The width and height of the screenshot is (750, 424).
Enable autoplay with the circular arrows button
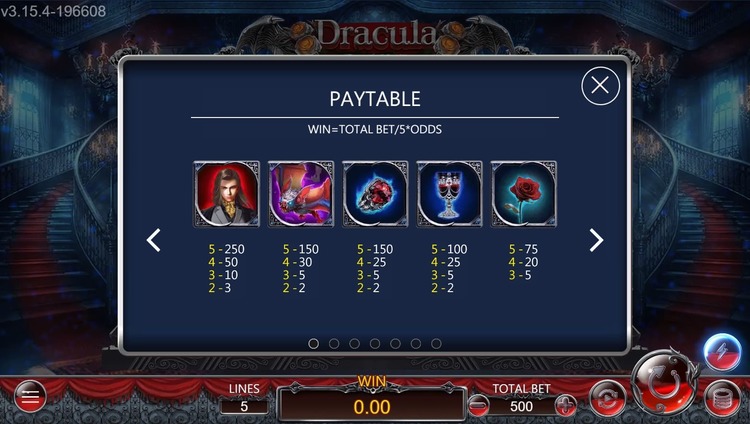pos(607,398)
